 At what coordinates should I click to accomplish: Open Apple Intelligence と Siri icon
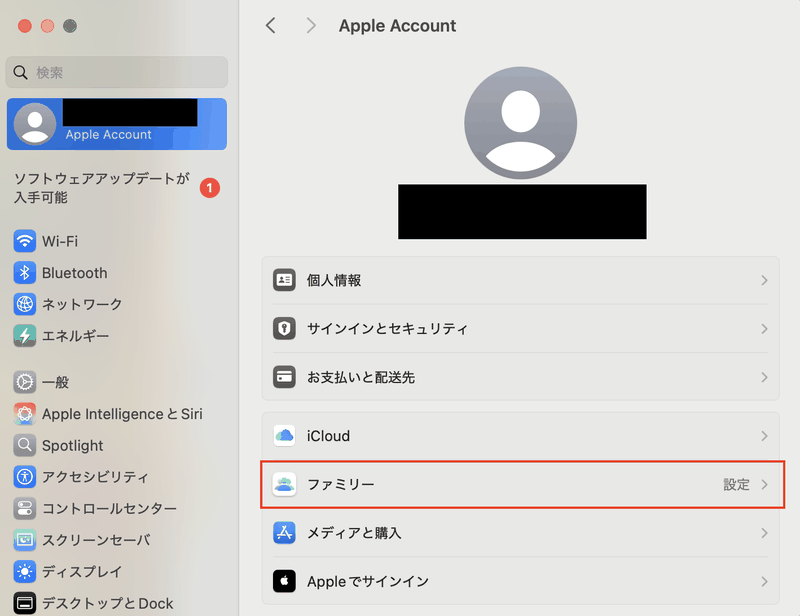pos(24,414)
